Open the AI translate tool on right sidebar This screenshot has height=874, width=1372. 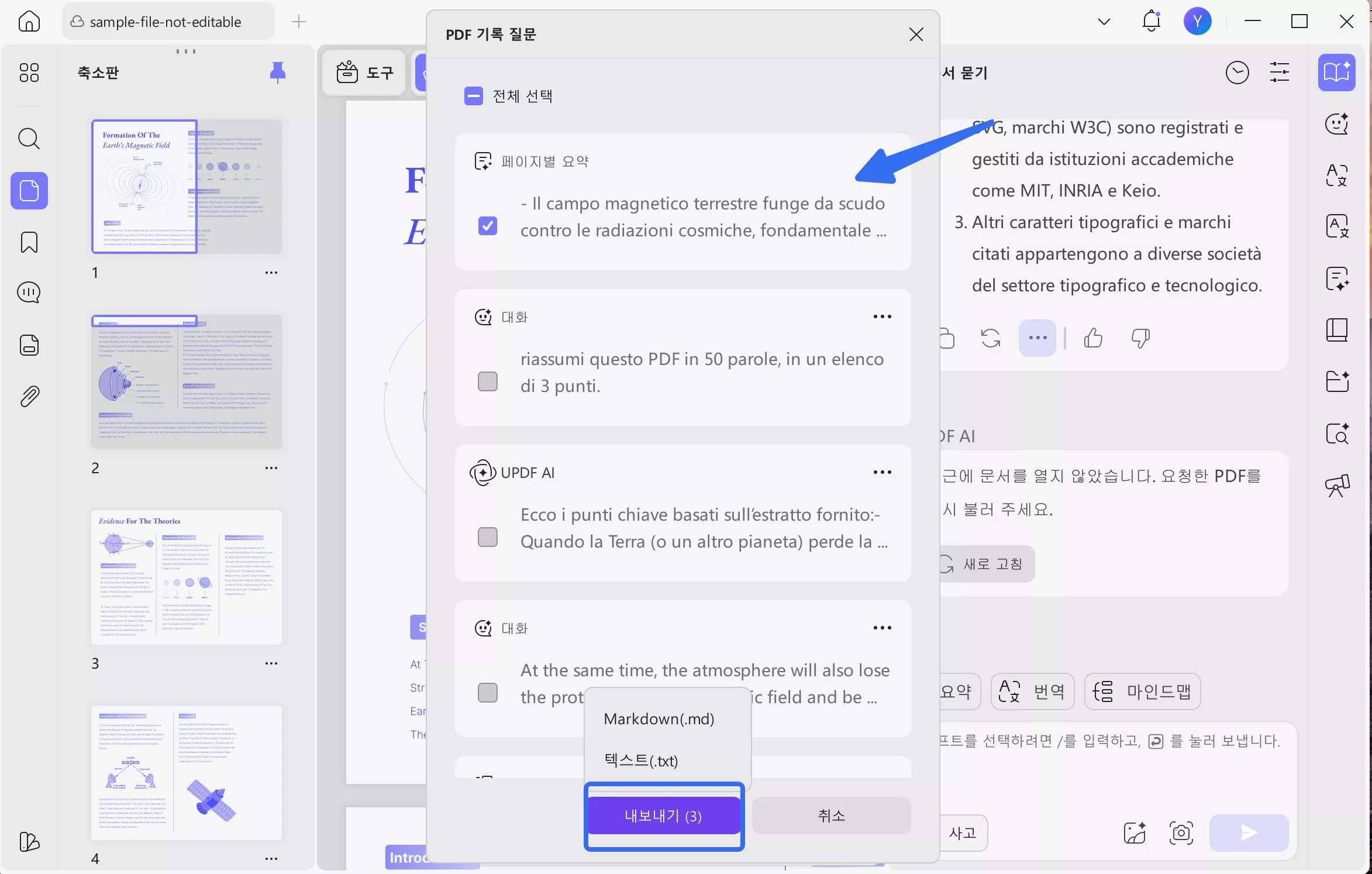pos(1338,175)
